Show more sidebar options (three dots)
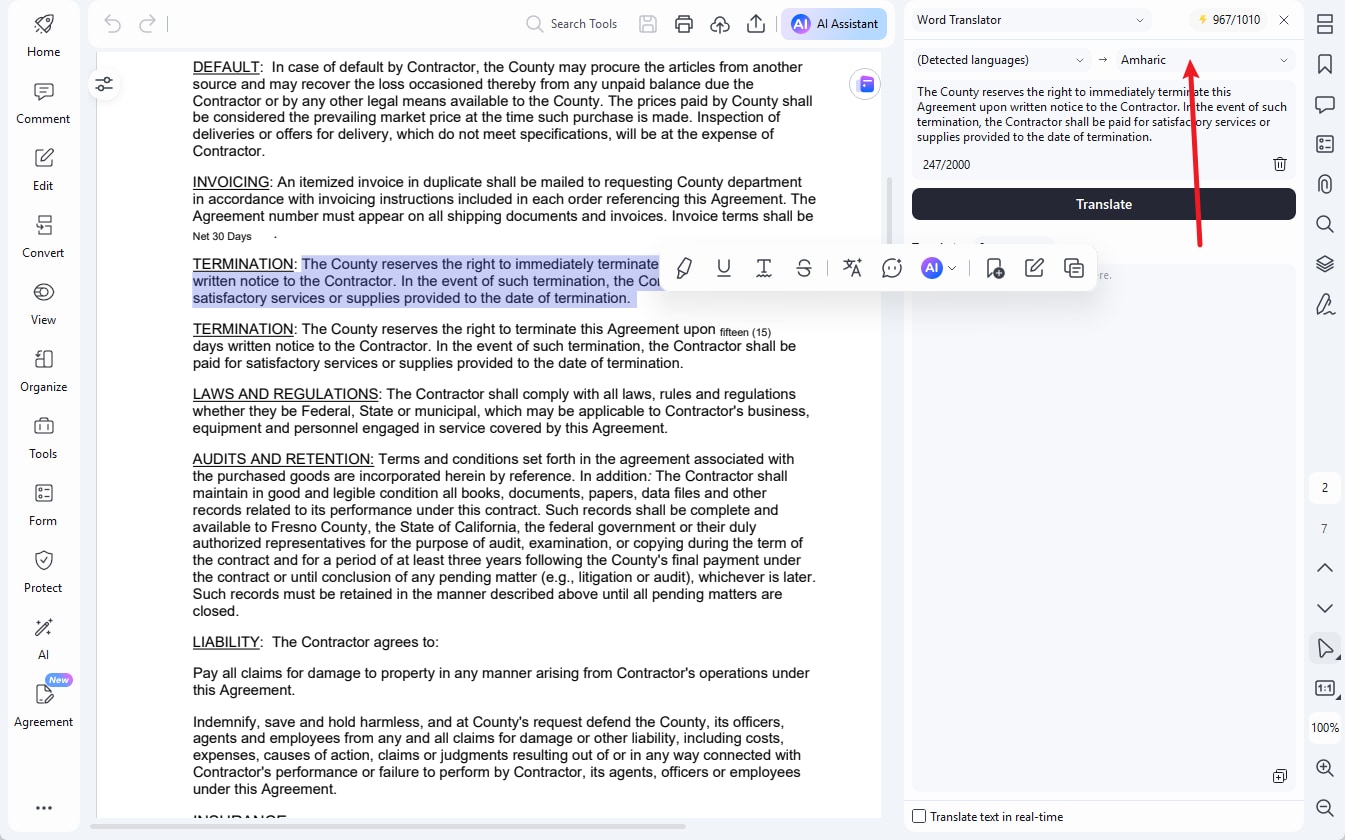This screenshot has height=840, width=1345. coord(43,808)
